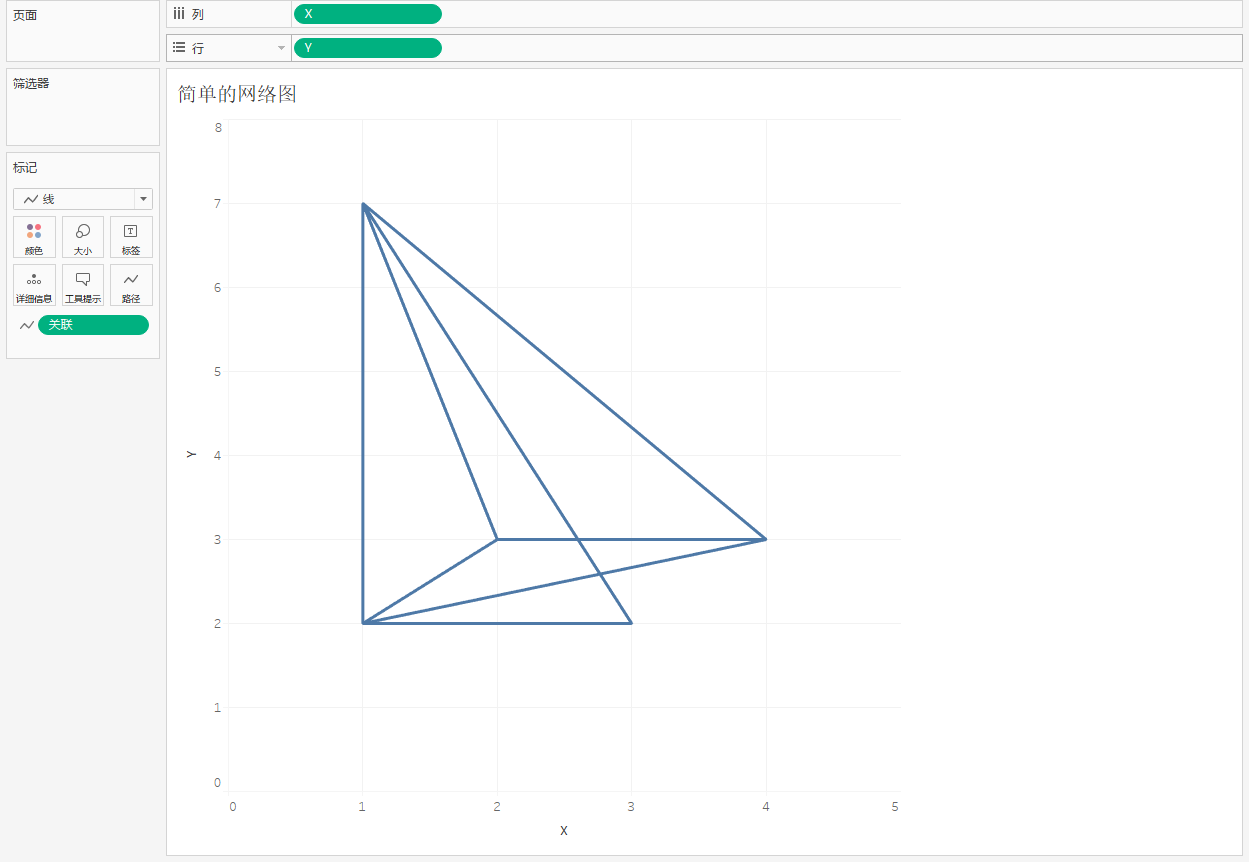
Task: Click the Y axis tick label 7
Action: point(218,204)
